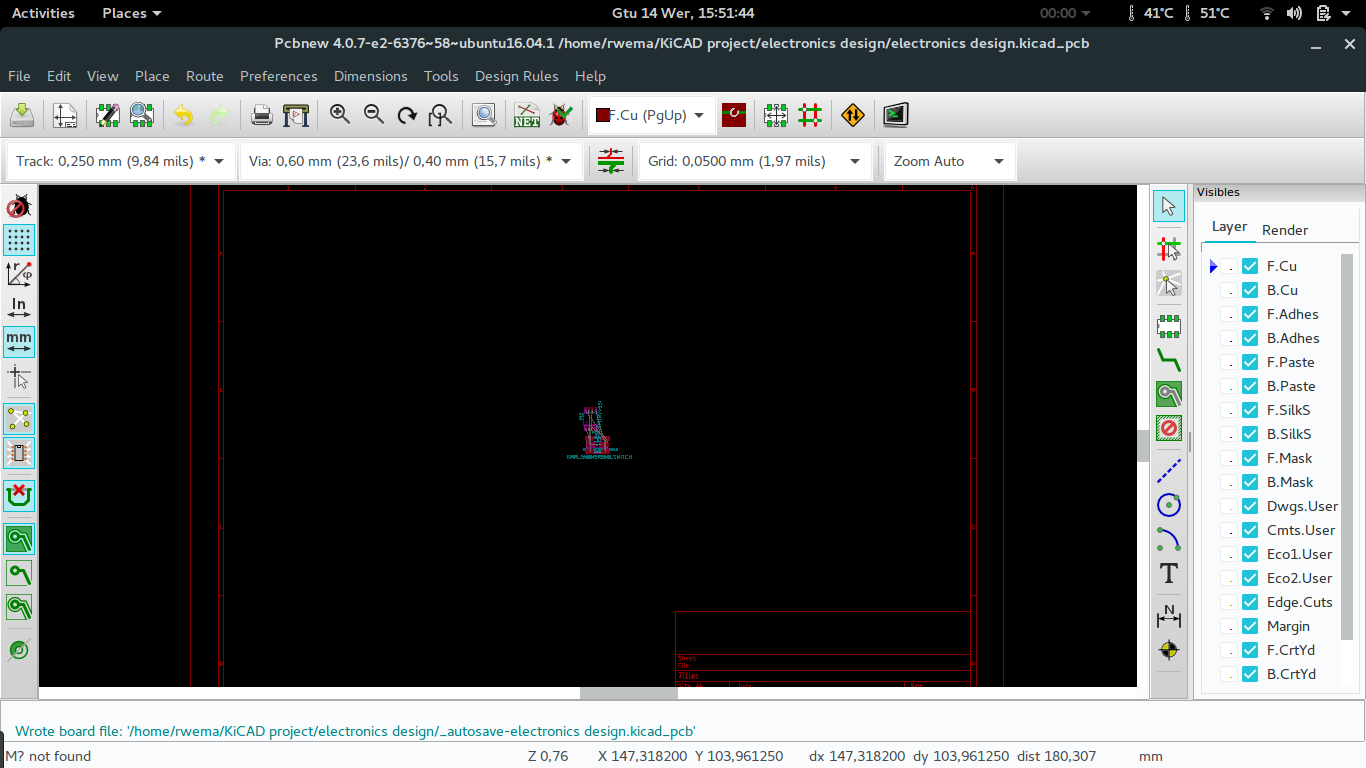This screenshot has height=768, width=1366.
Task: Pick the Add Keepout Area tool
Action: [x=1168, y=428]
